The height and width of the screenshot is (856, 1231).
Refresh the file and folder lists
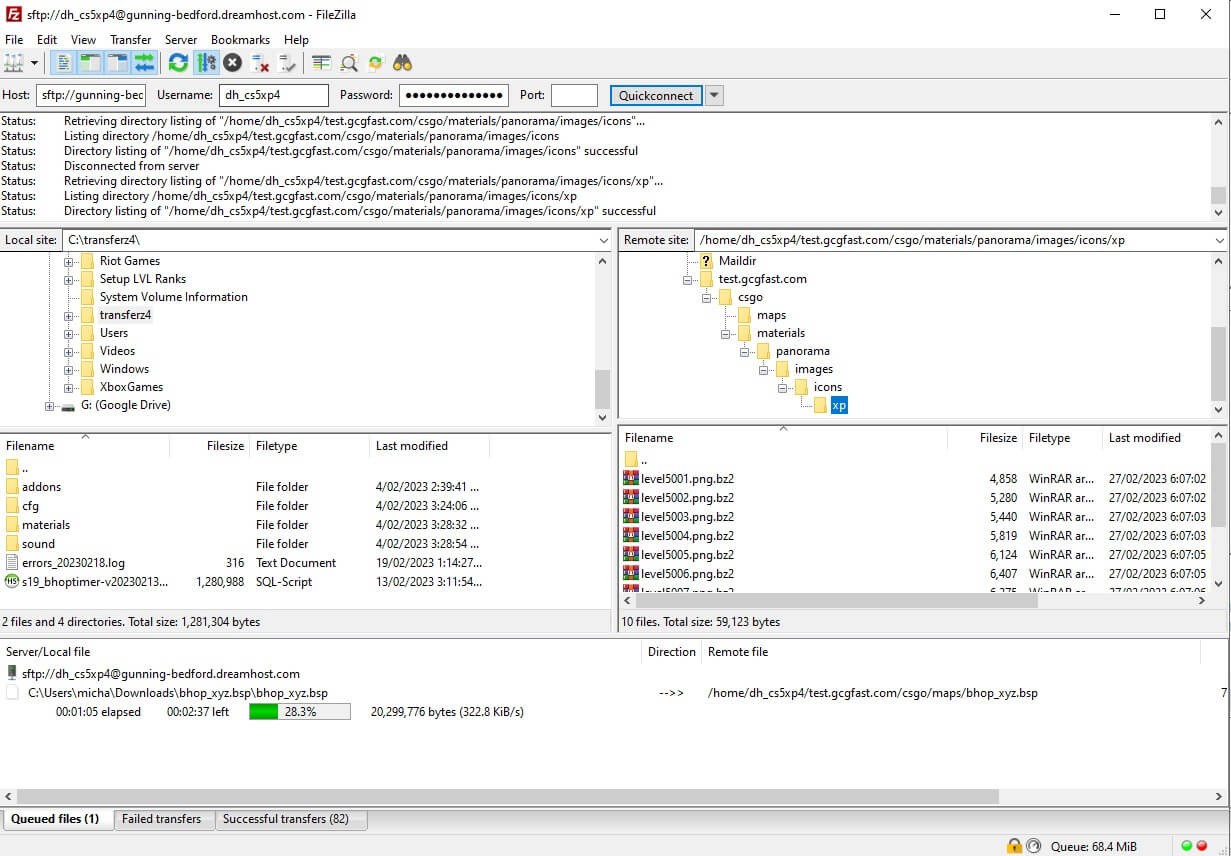tap(178, 63)
